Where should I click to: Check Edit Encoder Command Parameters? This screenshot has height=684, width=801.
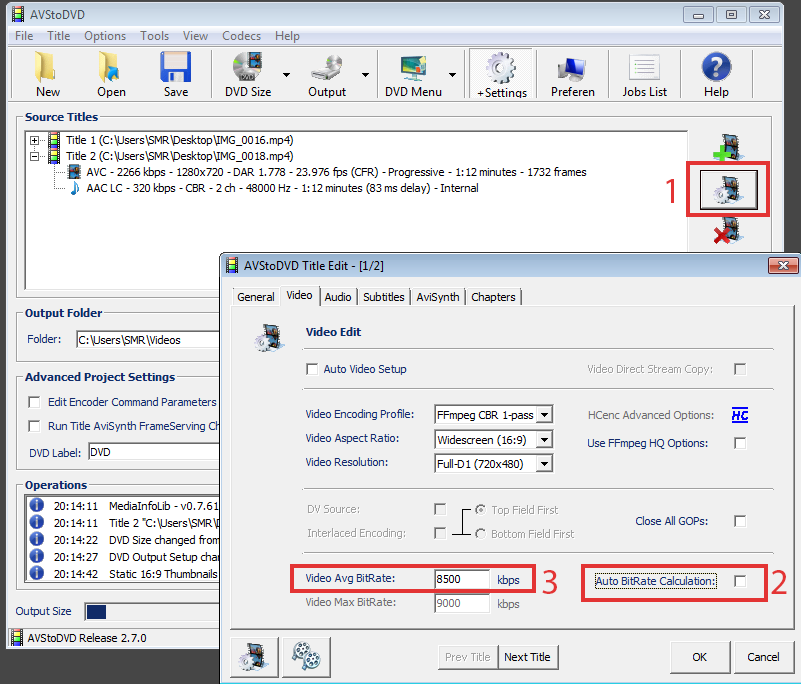[x=34, y=402]
